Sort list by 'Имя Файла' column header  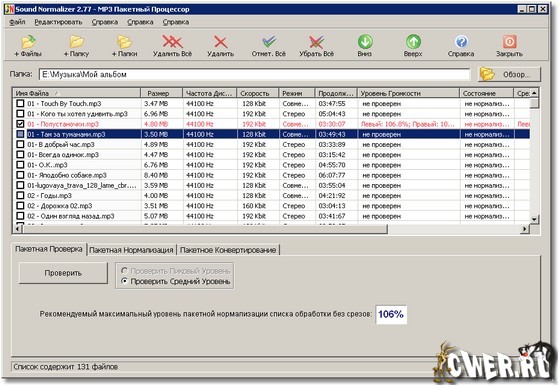[76, 93]
